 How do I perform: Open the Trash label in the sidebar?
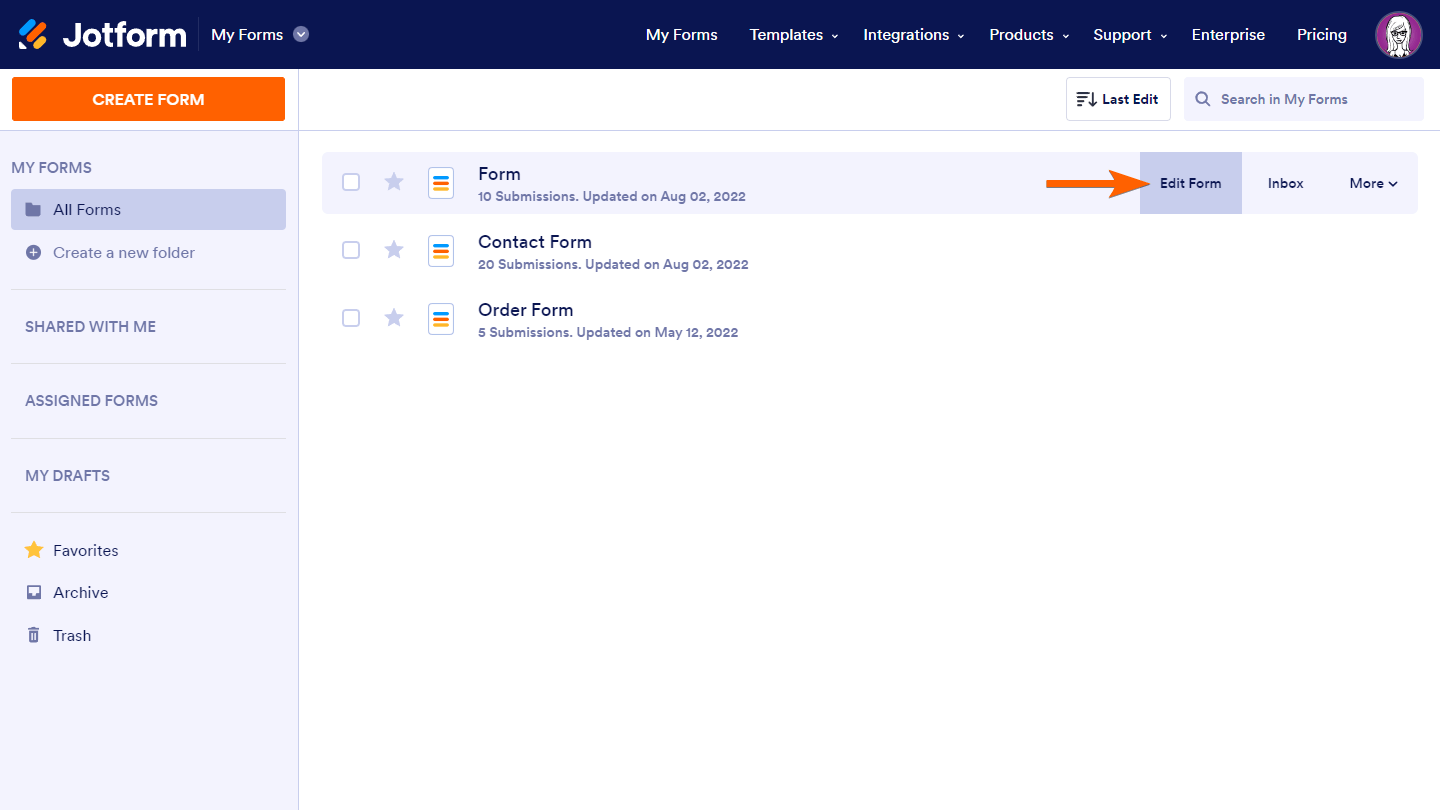point(72,636)
